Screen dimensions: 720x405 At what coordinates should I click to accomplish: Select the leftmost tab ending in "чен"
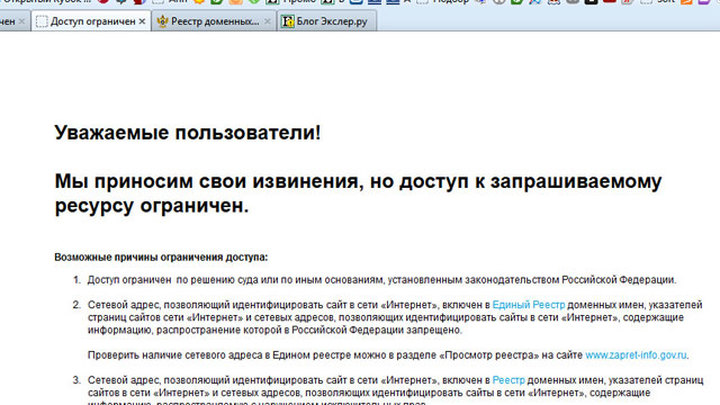[x=6, y=21]
